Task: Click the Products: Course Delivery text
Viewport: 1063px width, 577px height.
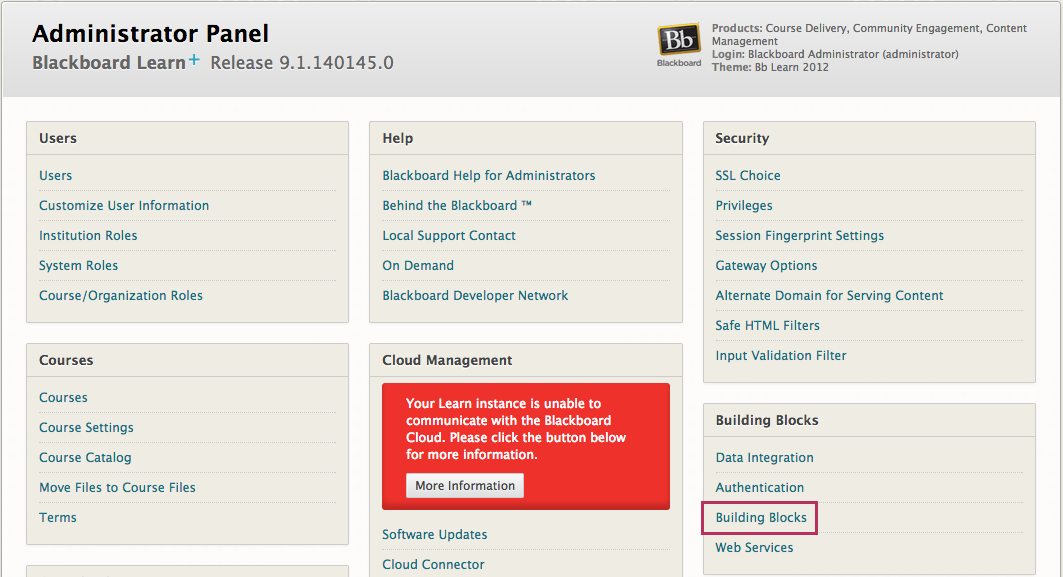Action: point(869,35)
